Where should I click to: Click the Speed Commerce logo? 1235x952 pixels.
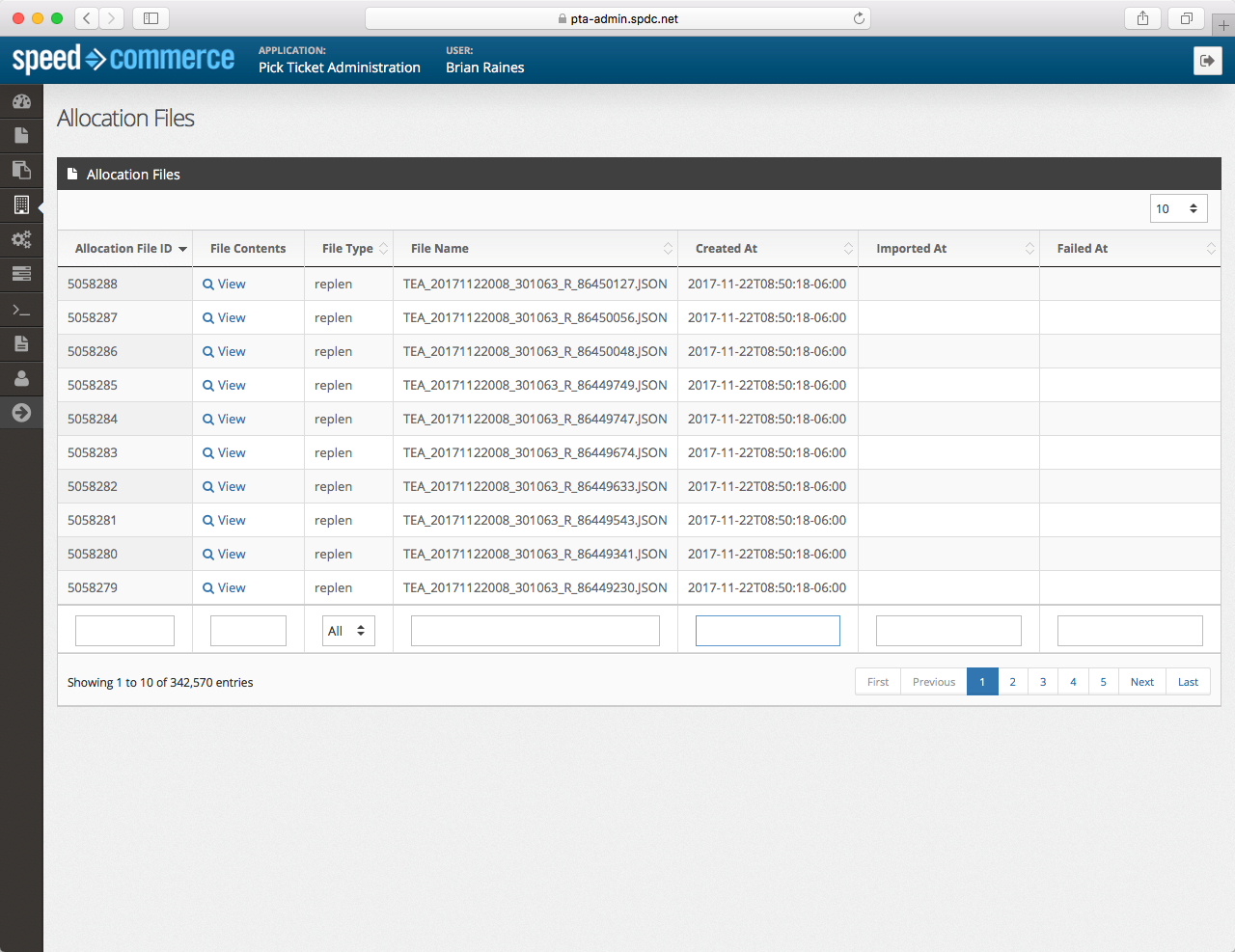123,60
